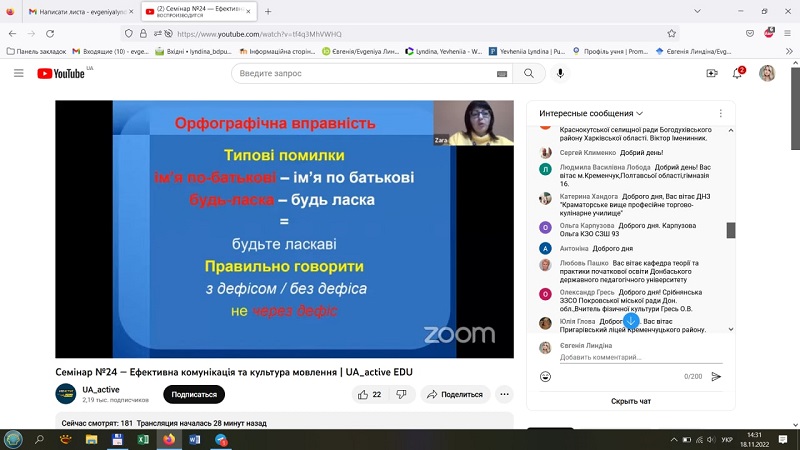Viewport: 800px width, 450px height.
Task: Like the video with thumbs up
Action: [x=369, y=394]
